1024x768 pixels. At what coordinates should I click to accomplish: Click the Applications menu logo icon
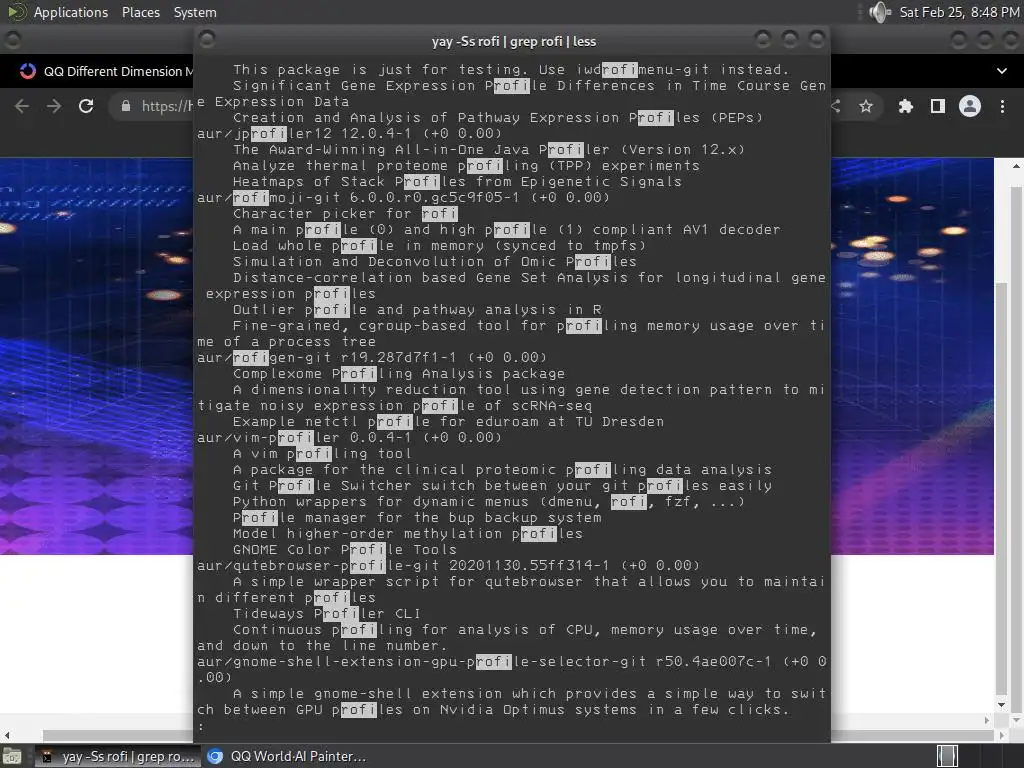16,12
